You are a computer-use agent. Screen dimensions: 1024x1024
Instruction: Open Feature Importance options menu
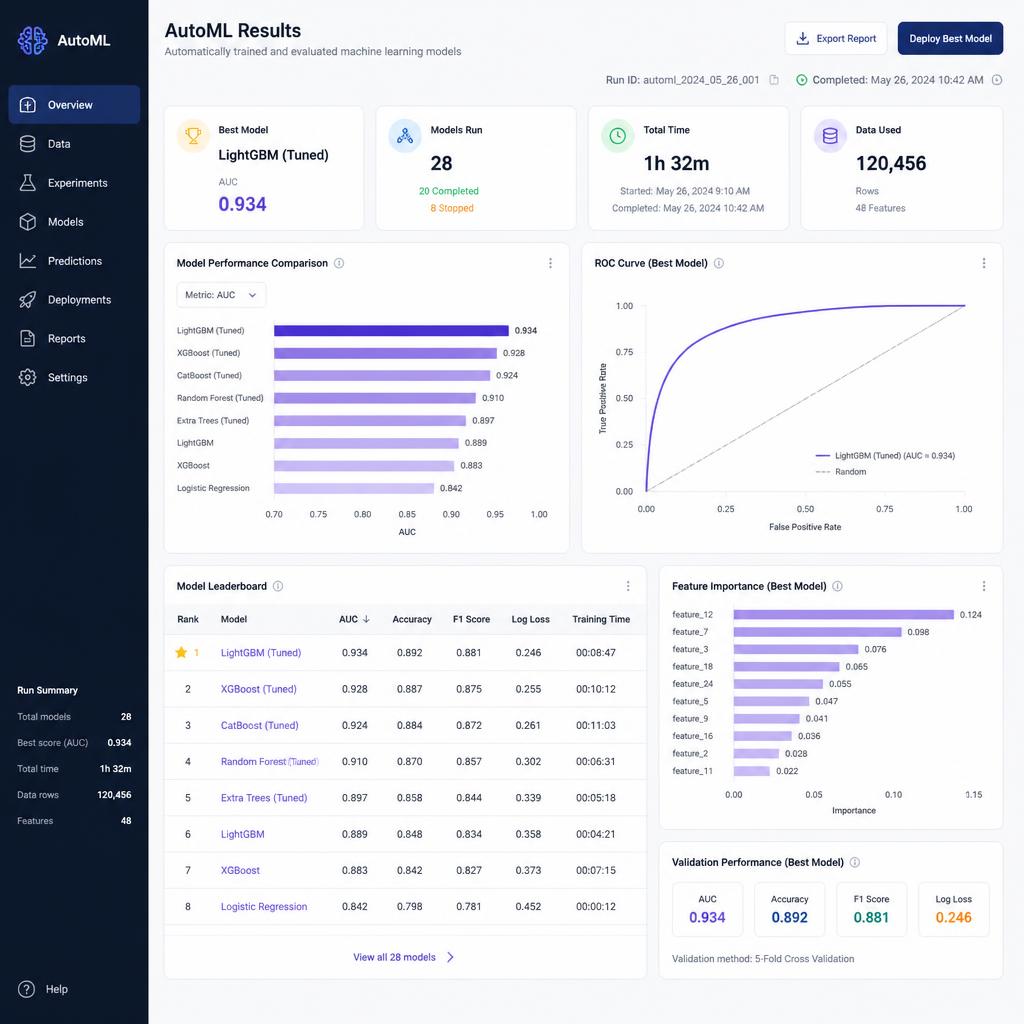[984, 586]
